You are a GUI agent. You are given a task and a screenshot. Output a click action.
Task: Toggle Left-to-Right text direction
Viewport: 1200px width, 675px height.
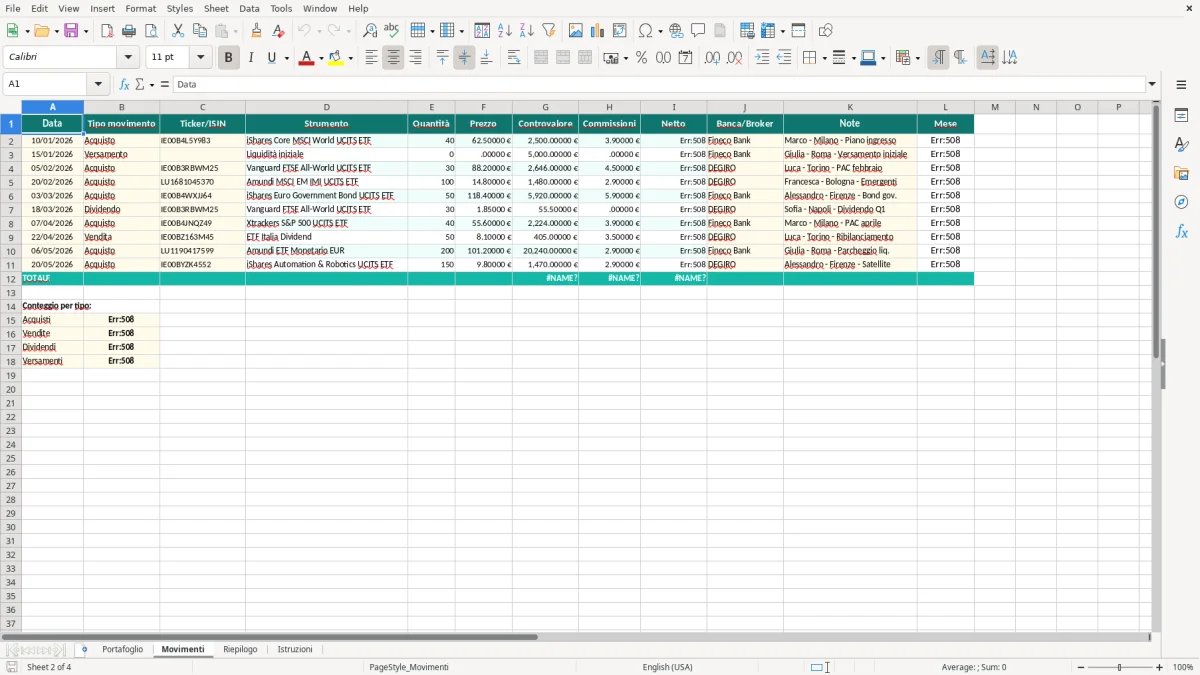point(938,58)
